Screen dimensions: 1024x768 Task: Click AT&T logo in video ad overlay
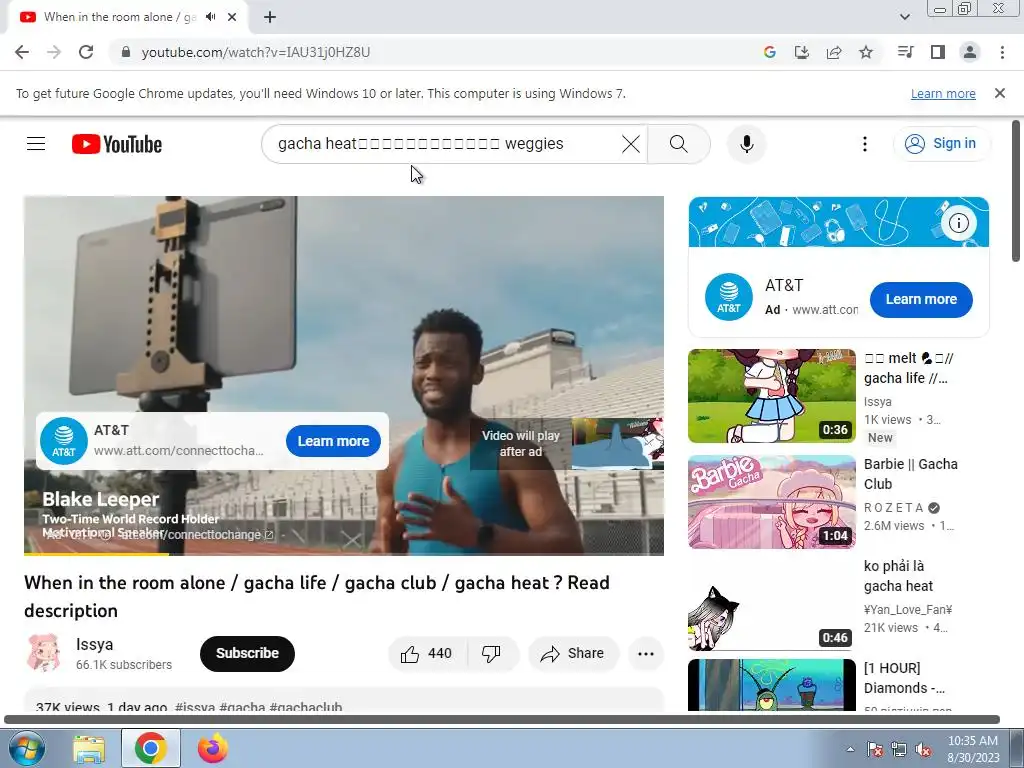[x=63, y=441]
